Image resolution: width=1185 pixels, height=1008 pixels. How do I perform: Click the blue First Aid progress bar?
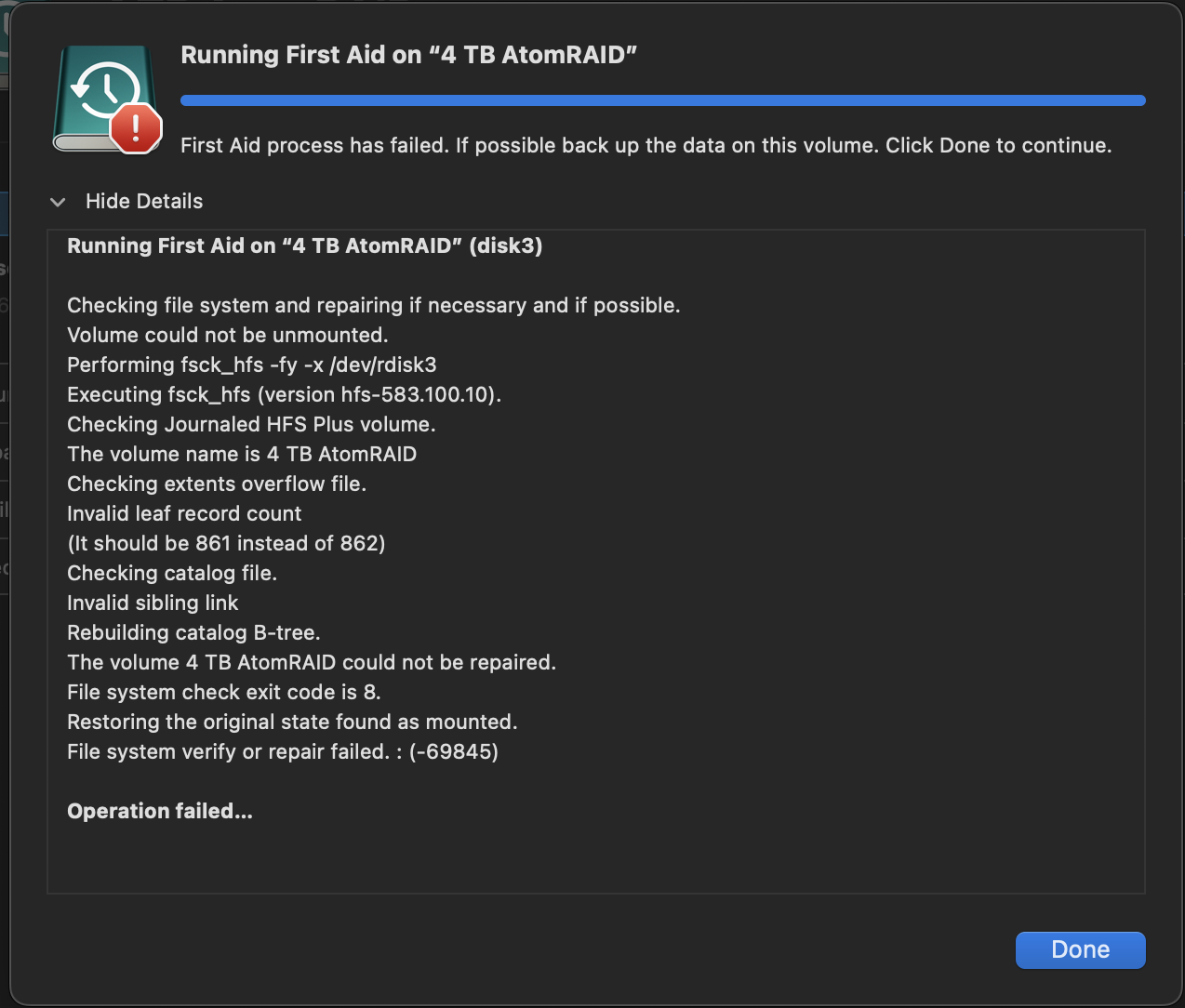point(662,100)
